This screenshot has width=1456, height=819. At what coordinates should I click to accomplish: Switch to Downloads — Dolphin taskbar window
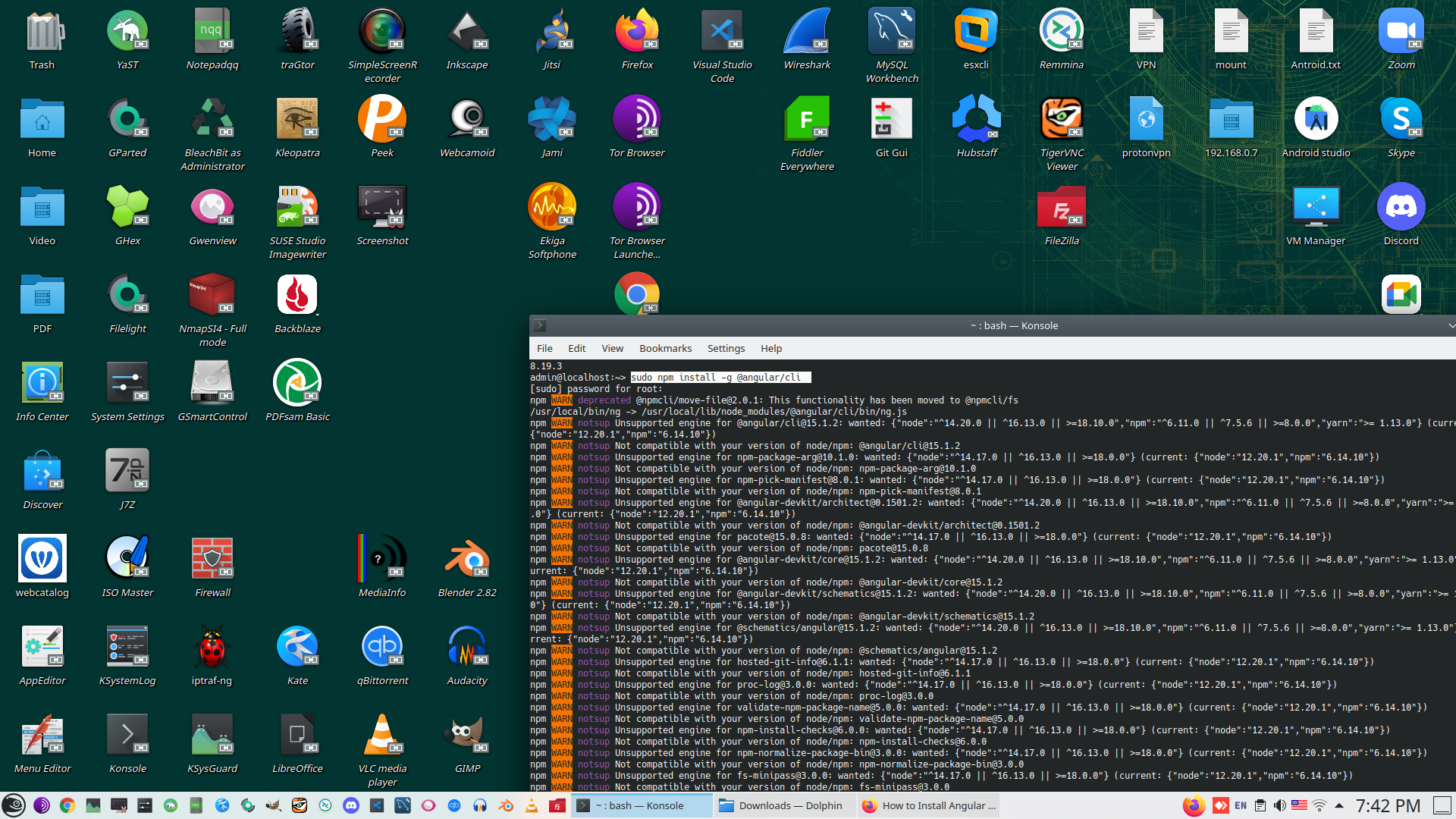pos(781,805)
